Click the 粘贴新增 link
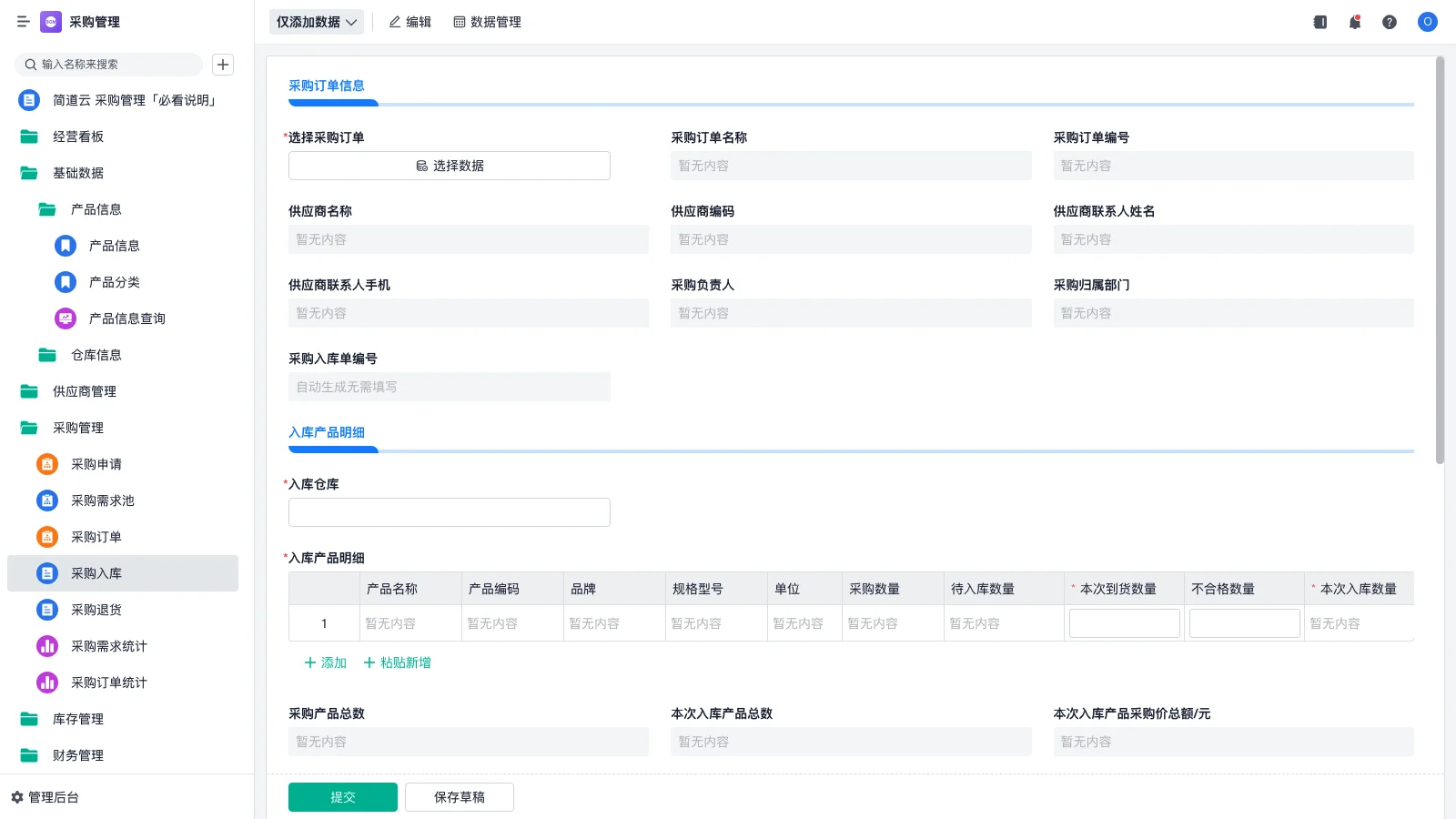This screenshot has width=1456, height=819. [x=398, y=662]
